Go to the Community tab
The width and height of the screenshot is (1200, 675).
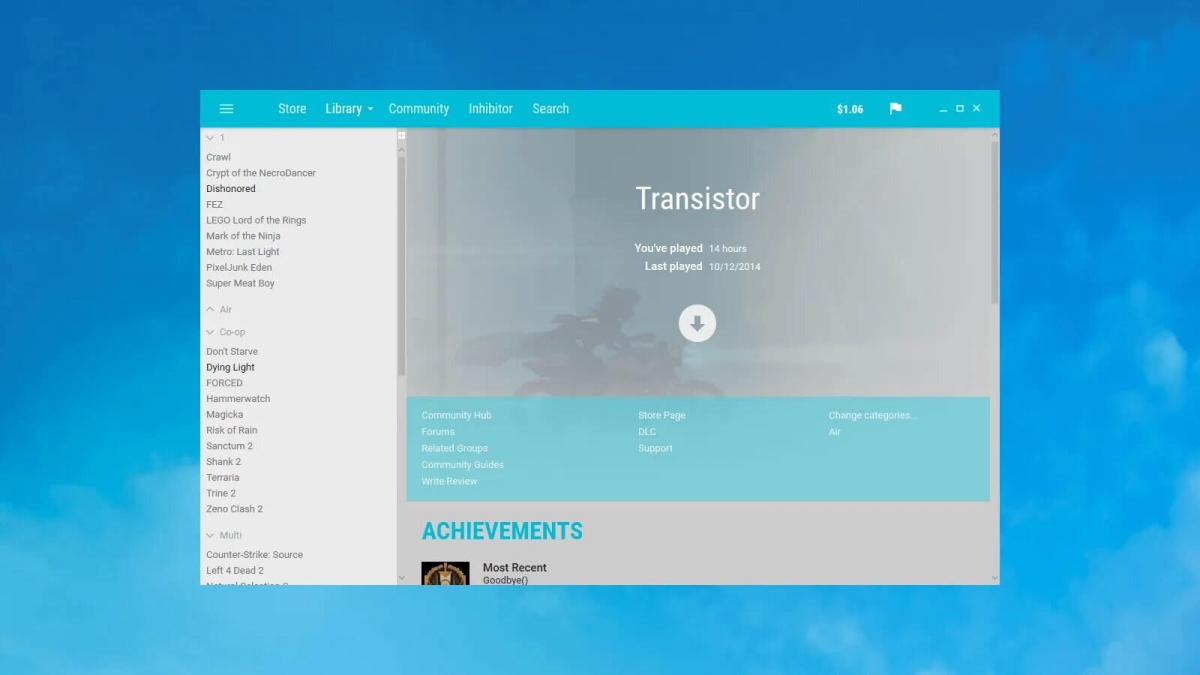[x=418, y=109]
